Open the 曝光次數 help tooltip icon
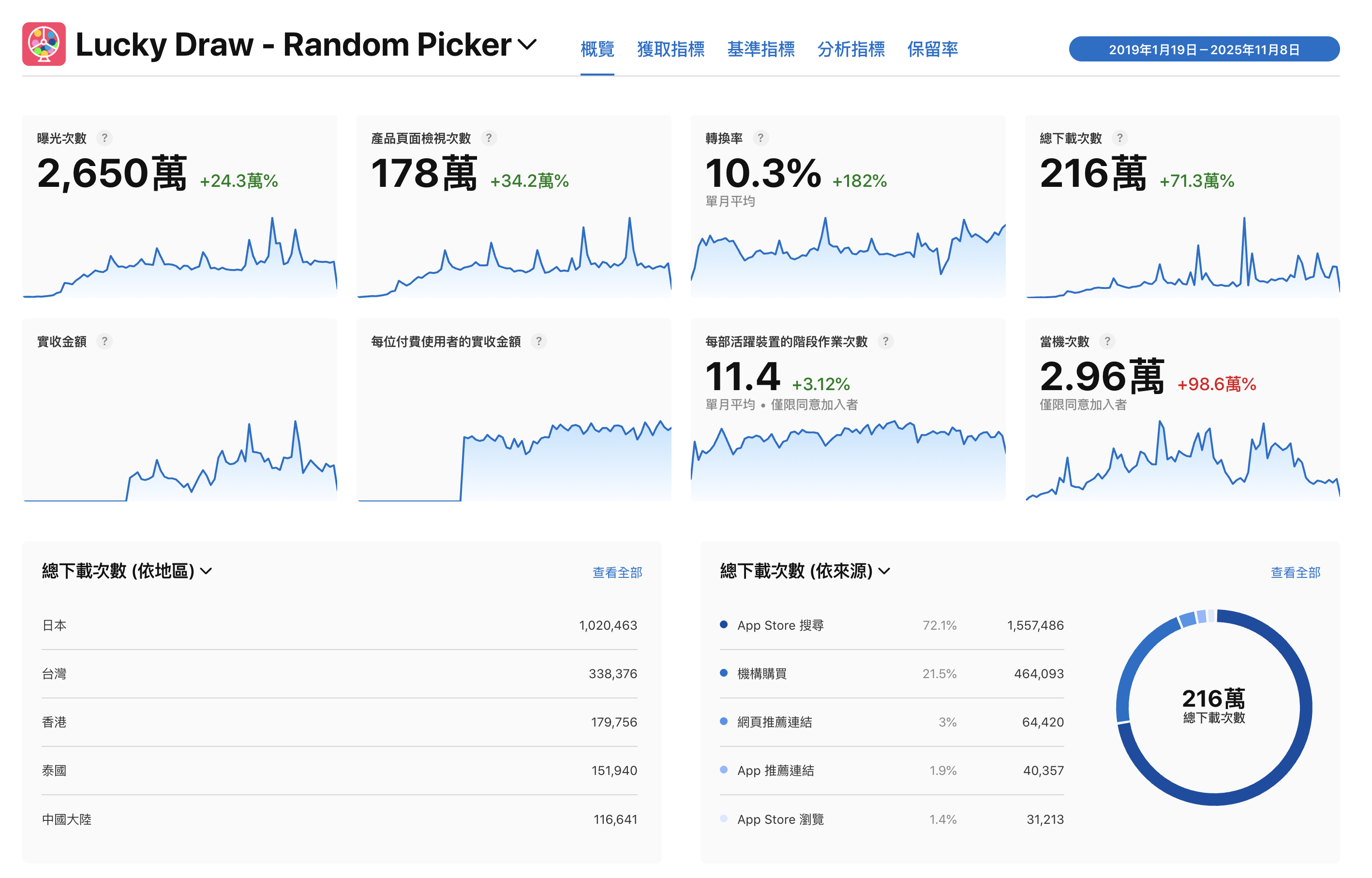This screenshot has width=1372, height=878. point(106,138)
